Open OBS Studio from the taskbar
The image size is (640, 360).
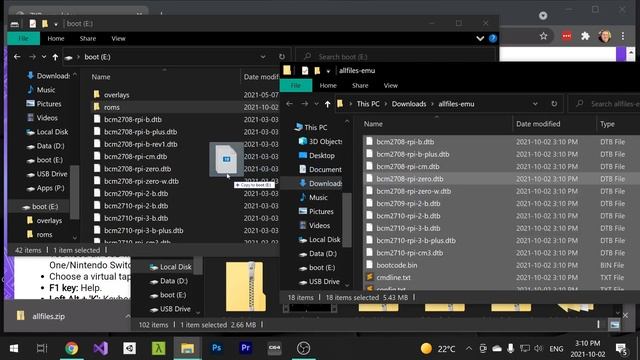(303, 348)
